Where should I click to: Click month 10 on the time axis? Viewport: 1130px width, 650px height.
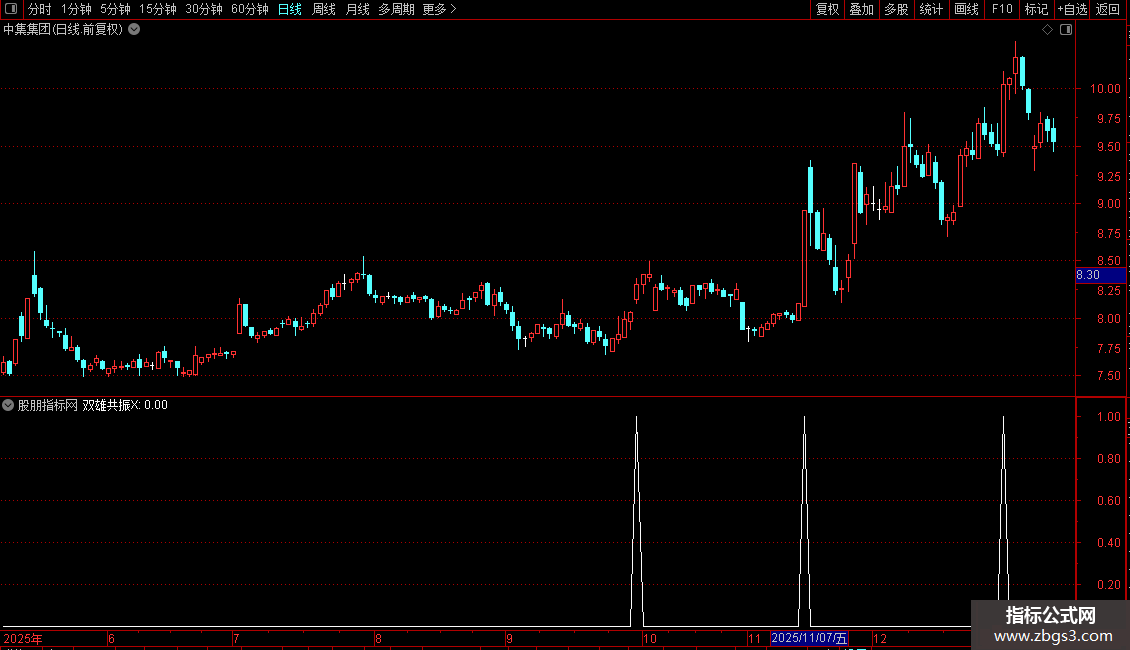pyautogui.click(x=650, y=638)
